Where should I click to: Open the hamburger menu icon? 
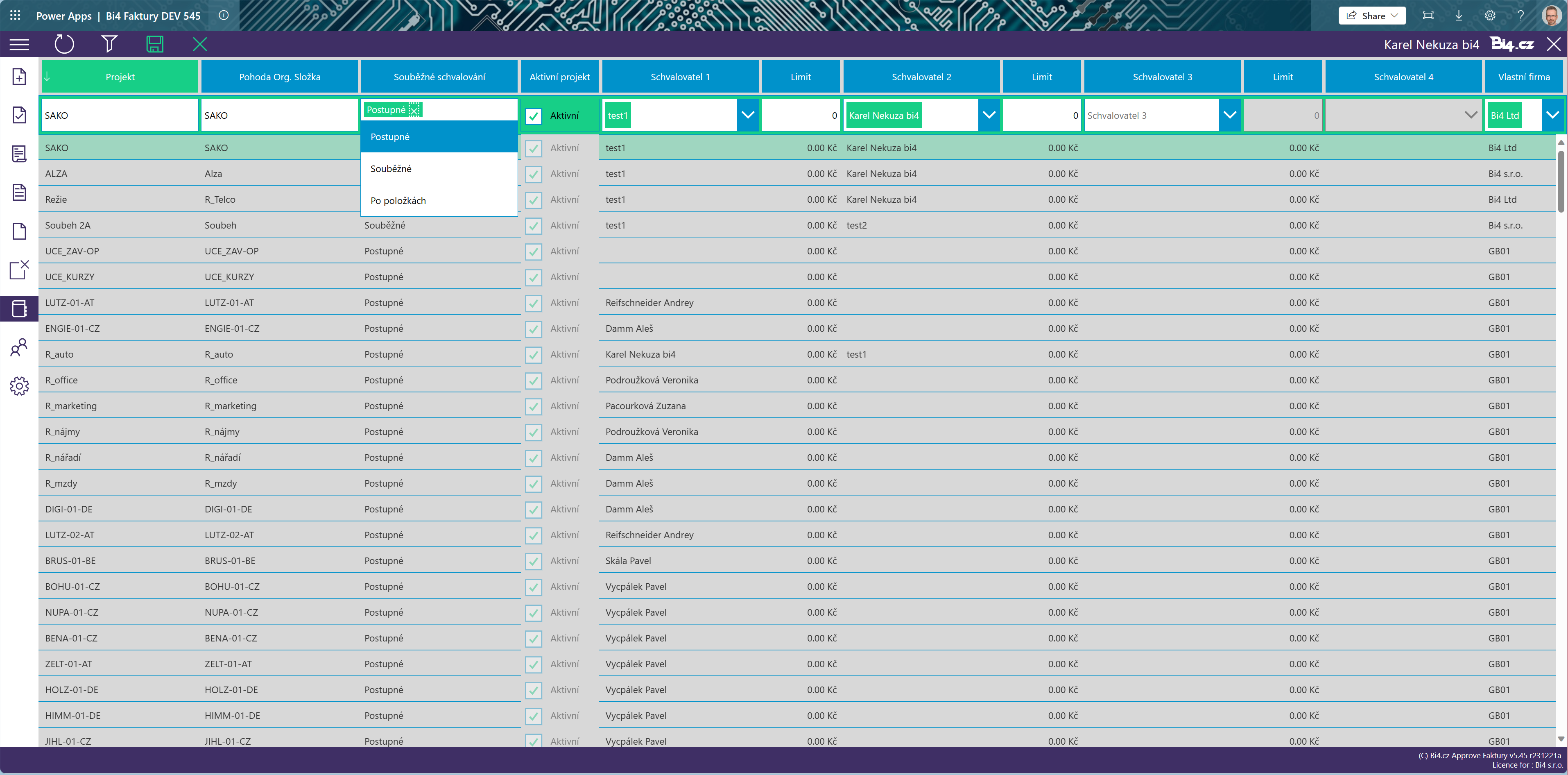[19, 44]
